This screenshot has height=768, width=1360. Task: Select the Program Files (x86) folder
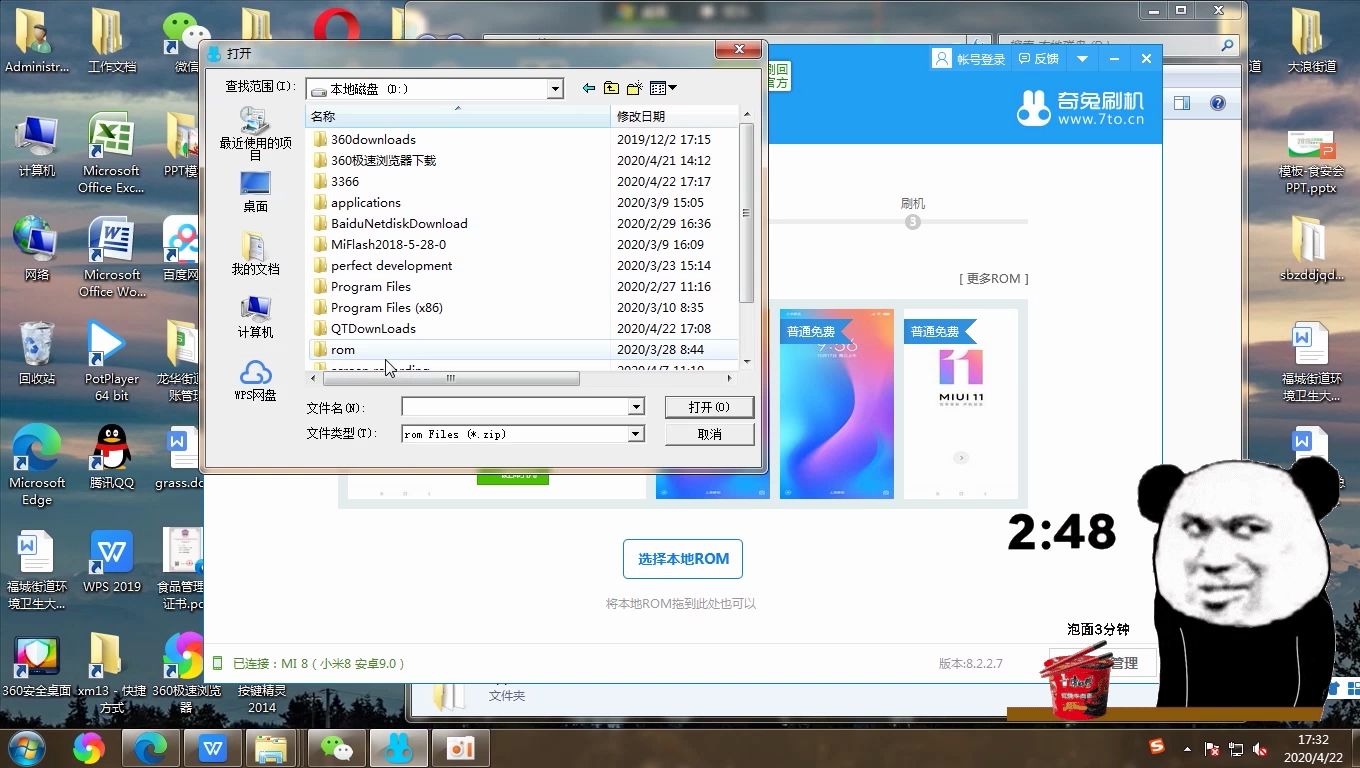click(x=386, y=307)
